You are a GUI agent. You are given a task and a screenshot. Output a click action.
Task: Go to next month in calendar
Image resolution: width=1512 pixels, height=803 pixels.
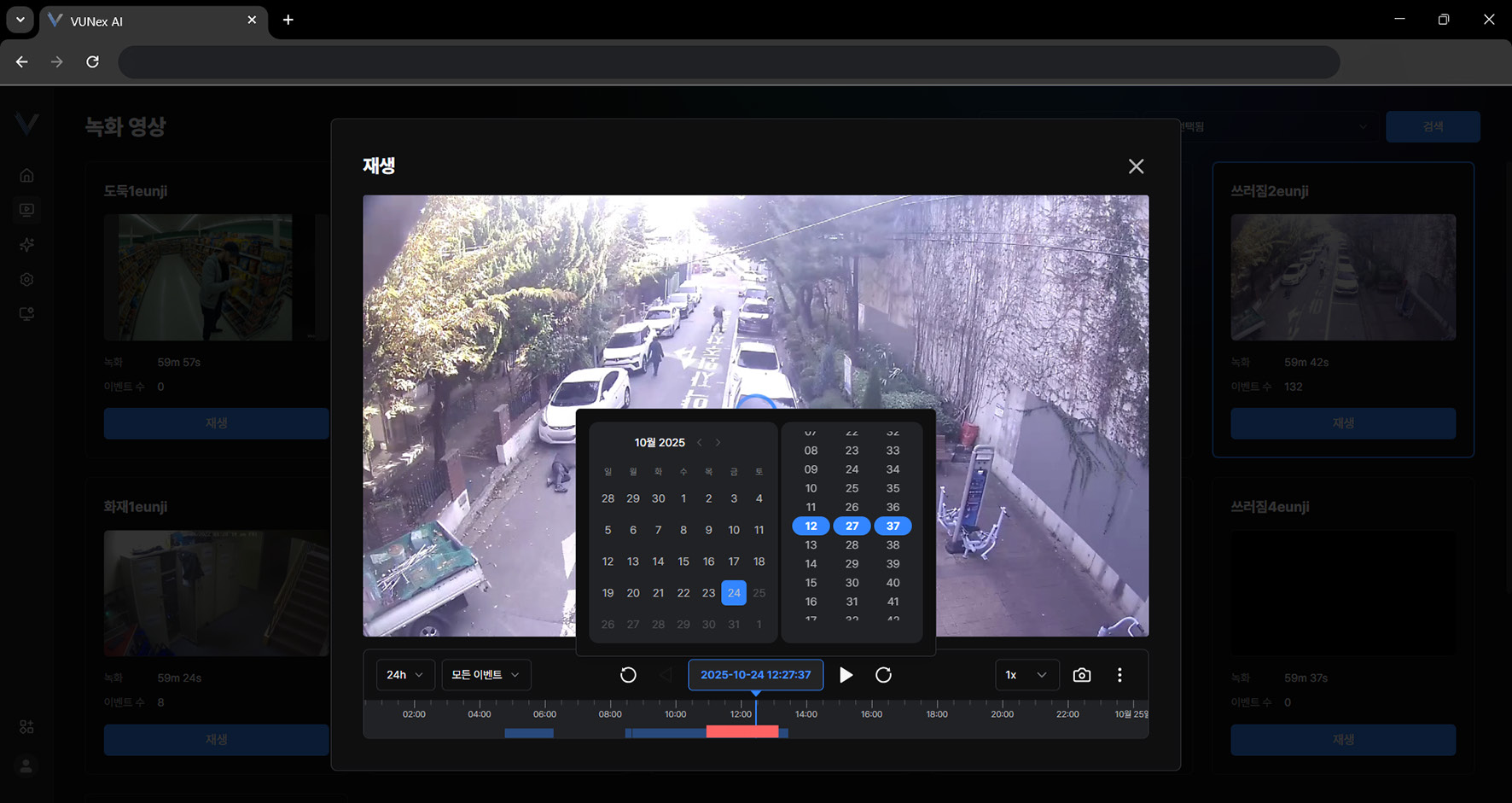tap(718, 442)
